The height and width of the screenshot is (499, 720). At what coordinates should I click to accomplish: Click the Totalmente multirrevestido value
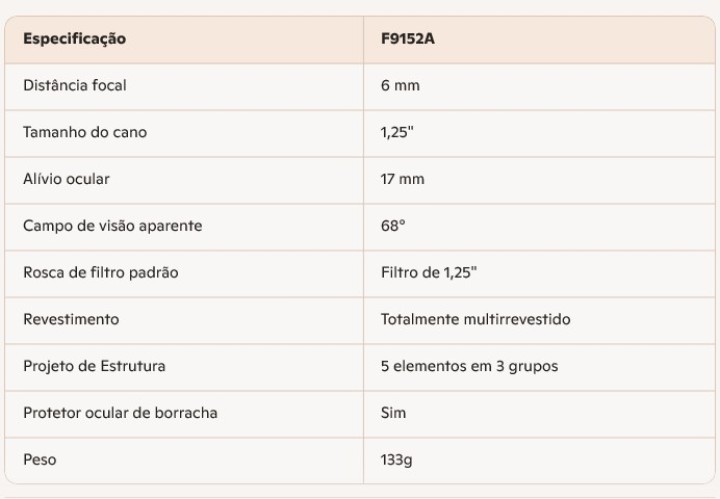click(475, 319)
